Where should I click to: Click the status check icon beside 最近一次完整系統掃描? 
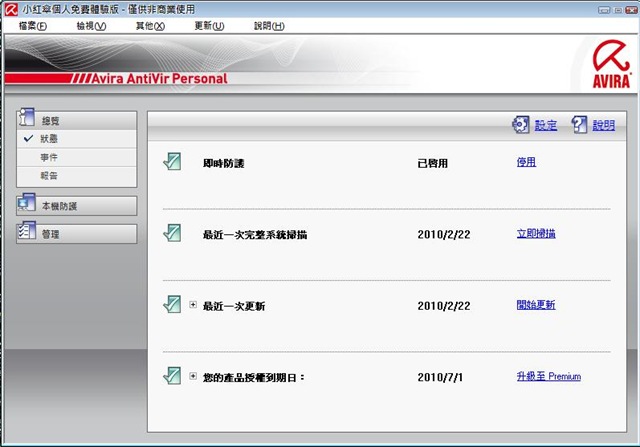(x=172, y=233)
